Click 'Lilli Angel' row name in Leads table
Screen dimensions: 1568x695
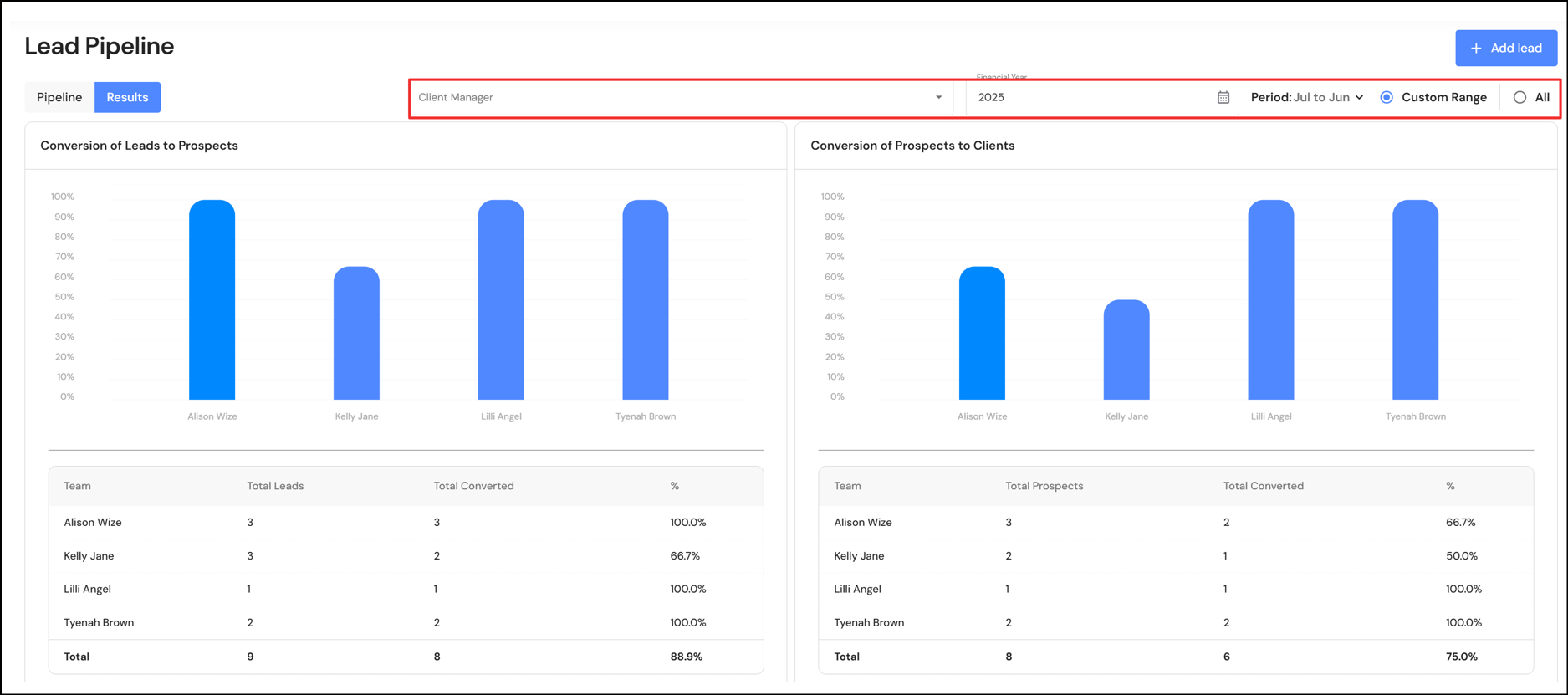coord(87,590)
